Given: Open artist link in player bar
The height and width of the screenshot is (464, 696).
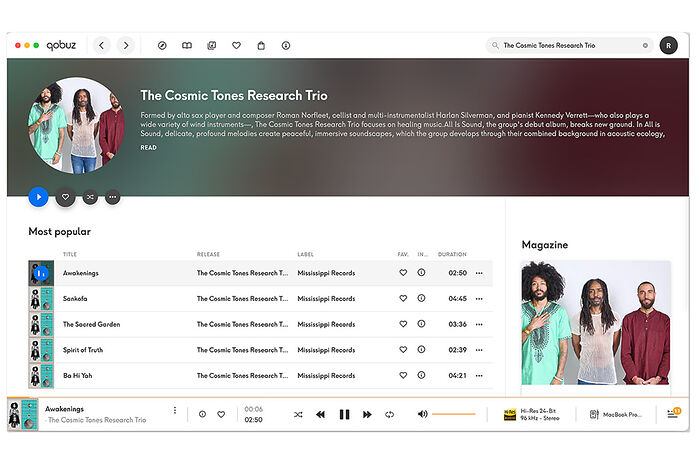Looking at the screenshot, I should 97,420.
